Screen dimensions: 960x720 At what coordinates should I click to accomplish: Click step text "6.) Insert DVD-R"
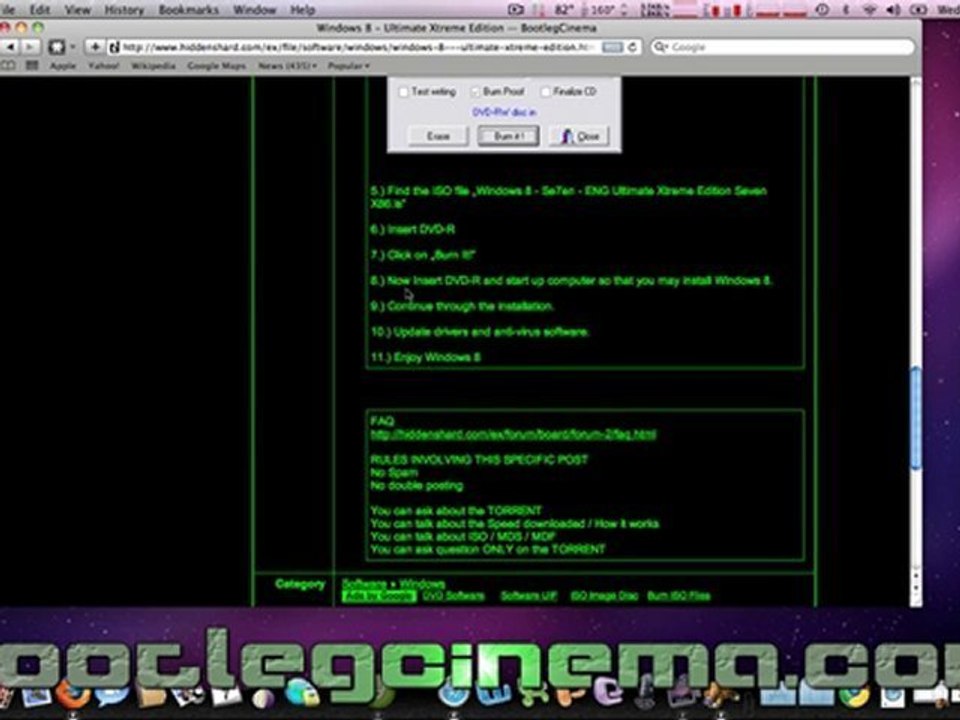(x=413, y=230)
